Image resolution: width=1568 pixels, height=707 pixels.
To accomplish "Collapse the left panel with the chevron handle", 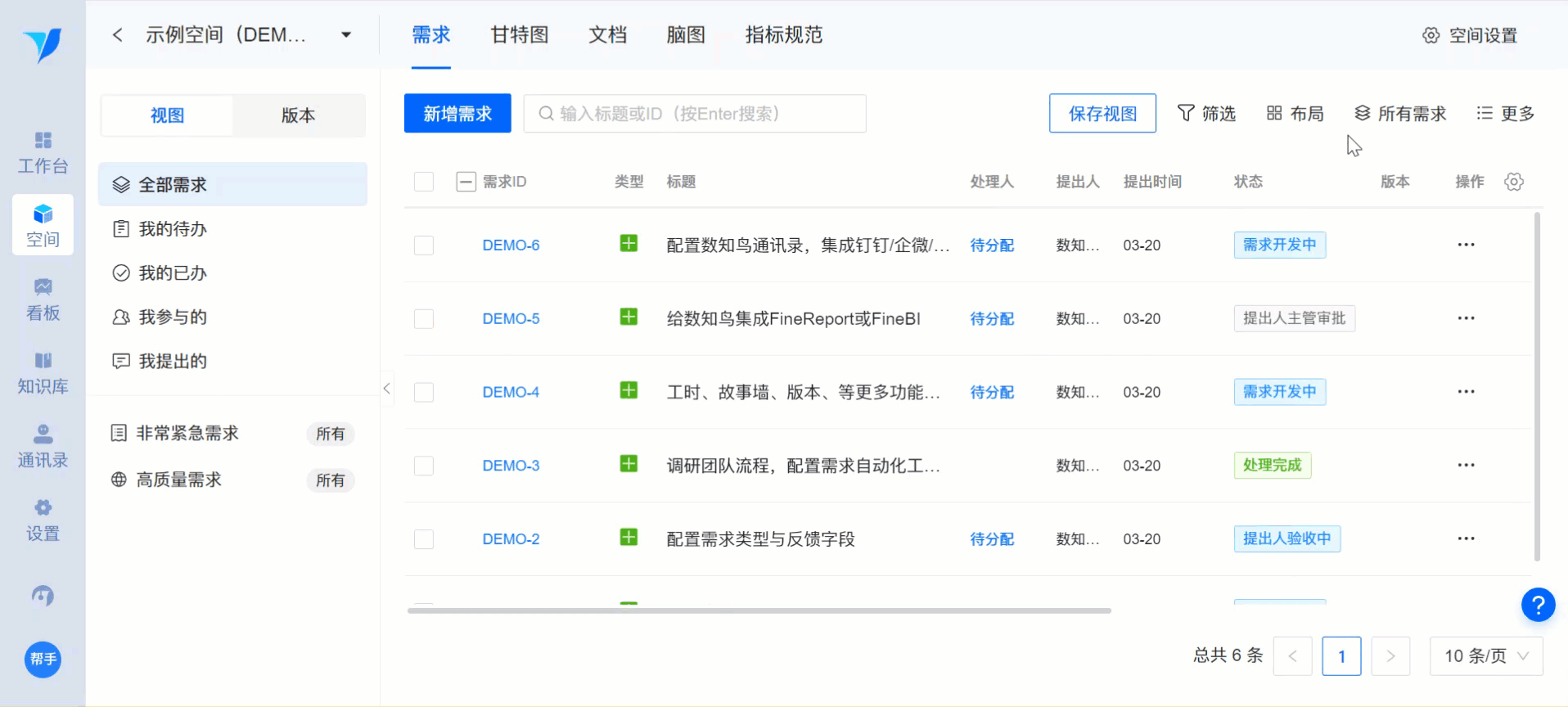I will click(387, 389).
